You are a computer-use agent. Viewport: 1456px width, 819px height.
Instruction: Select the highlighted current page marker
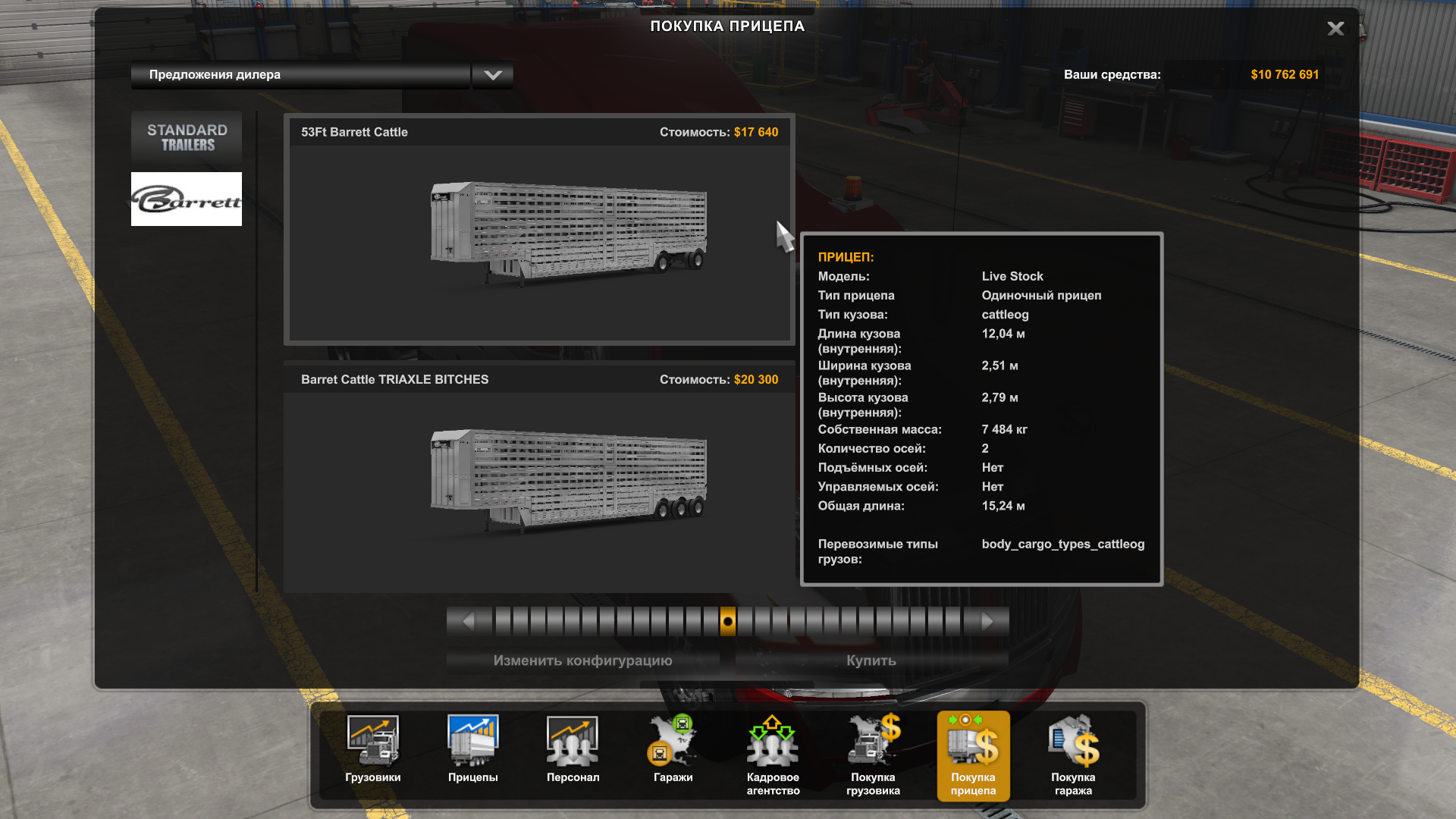tap(727, 622)
